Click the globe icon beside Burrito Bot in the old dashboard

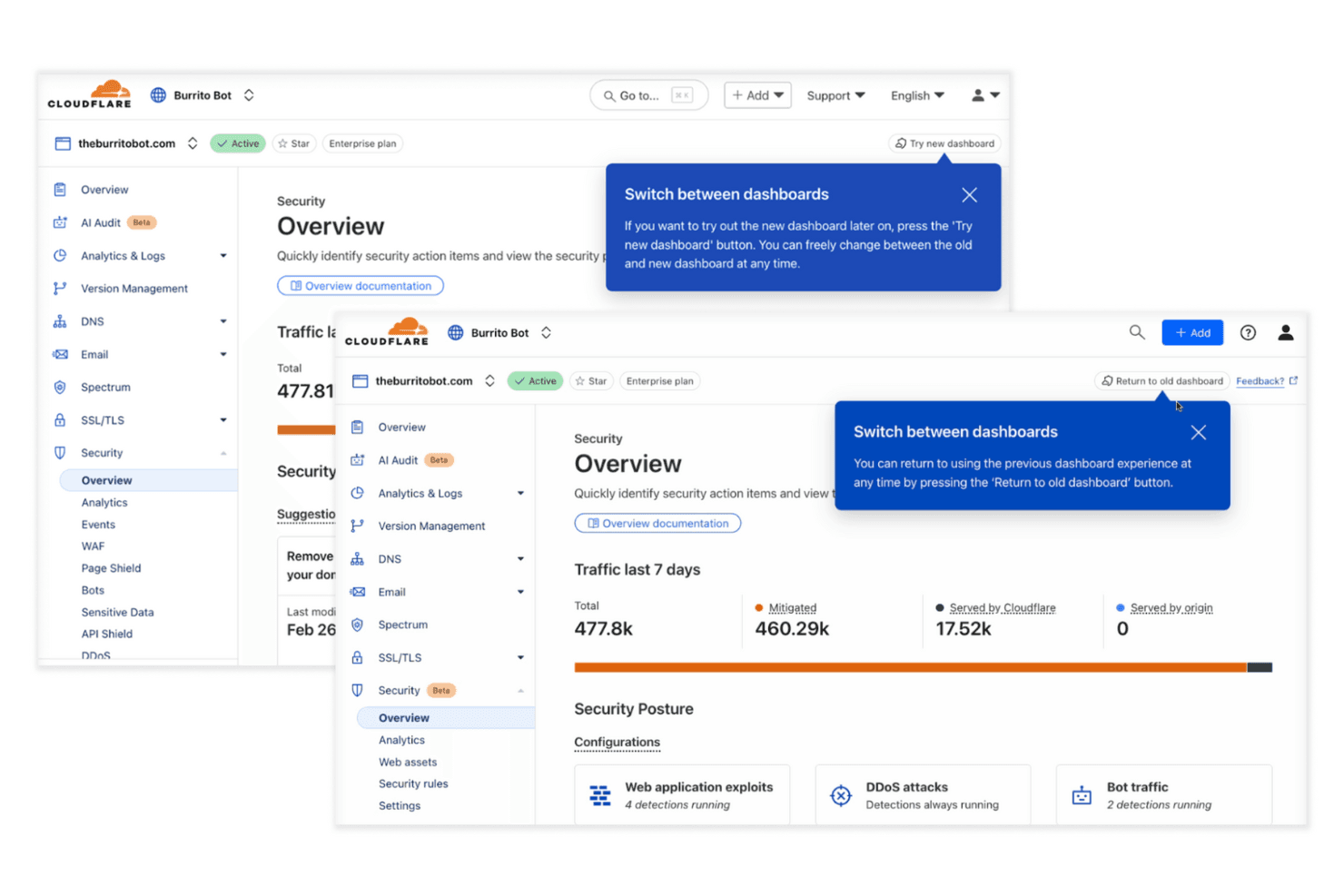coord(158,95)
